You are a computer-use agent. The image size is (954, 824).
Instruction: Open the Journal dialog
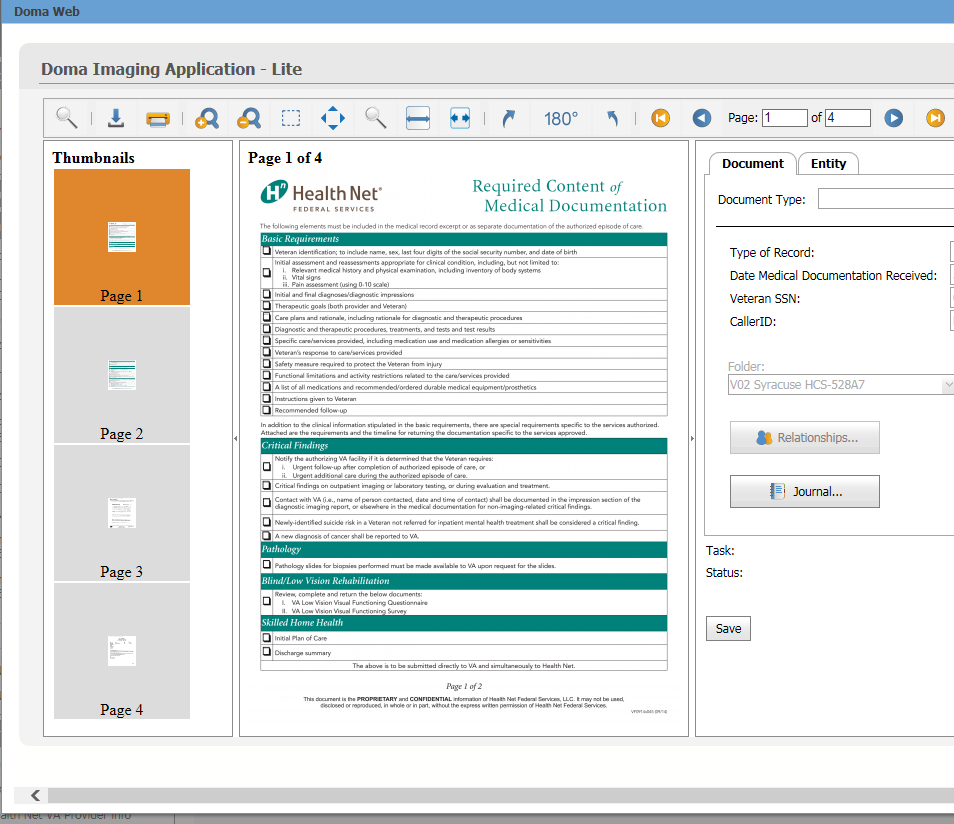pos(804,491)
